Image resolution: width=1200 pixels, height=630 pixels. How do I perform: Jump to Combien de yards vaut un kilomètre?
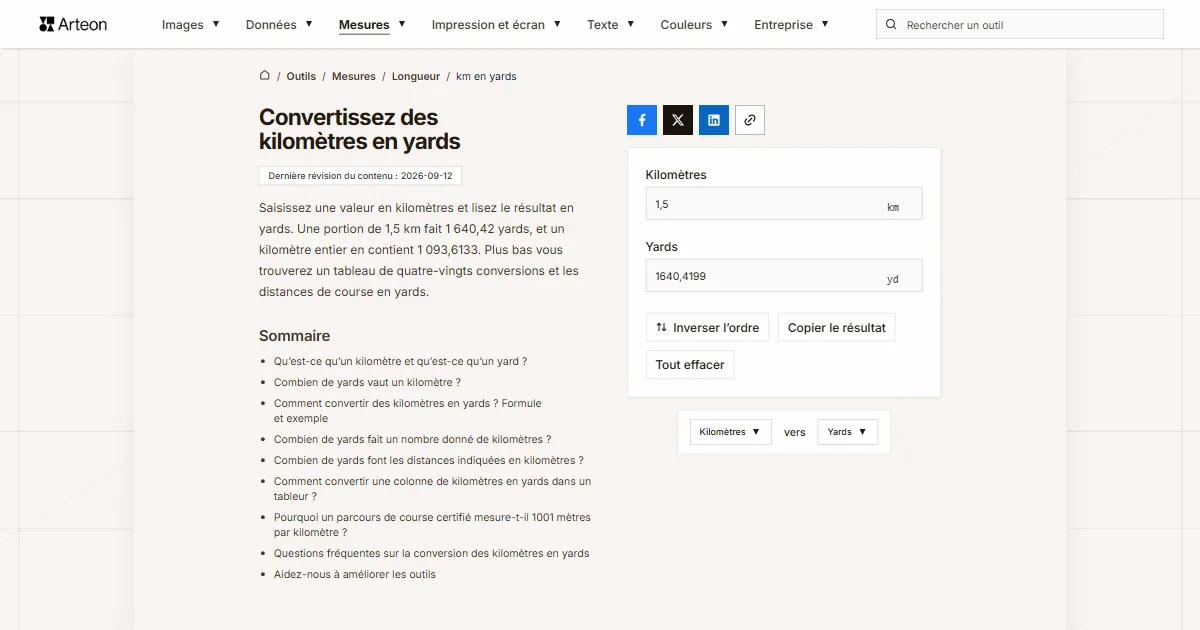[x=367, y=382]
